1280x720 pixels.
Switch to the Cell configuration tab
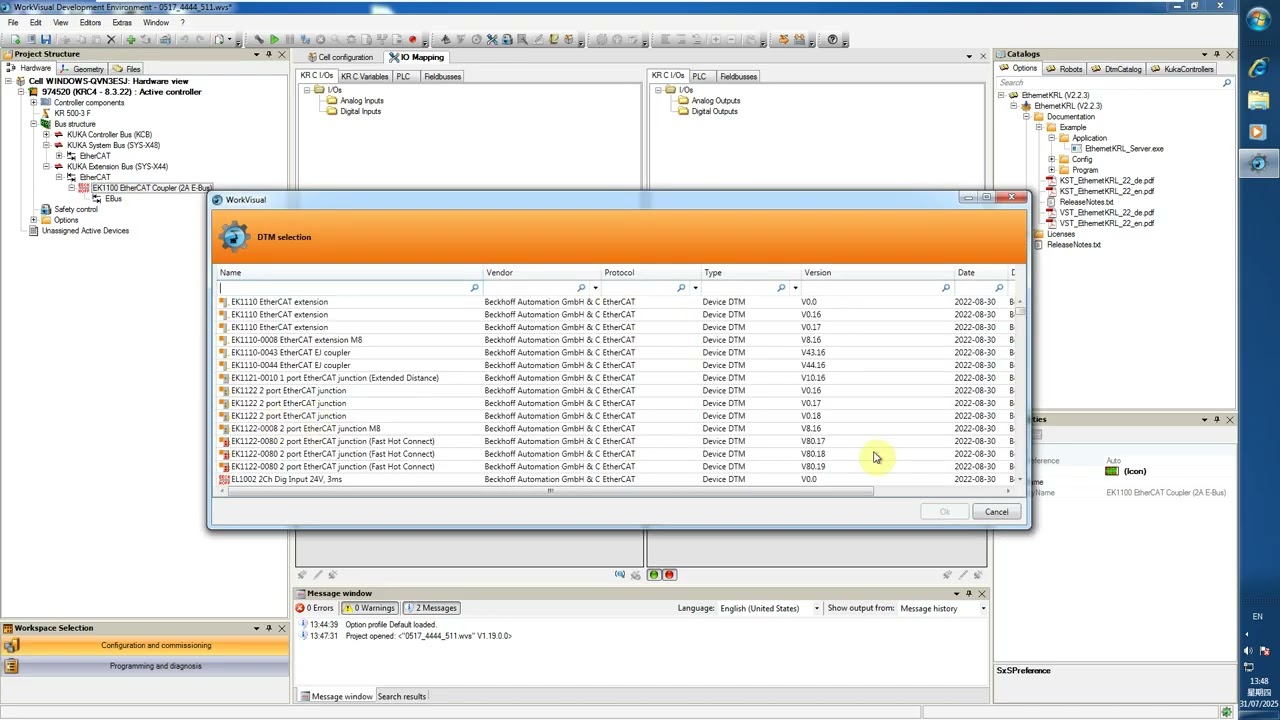340,57
